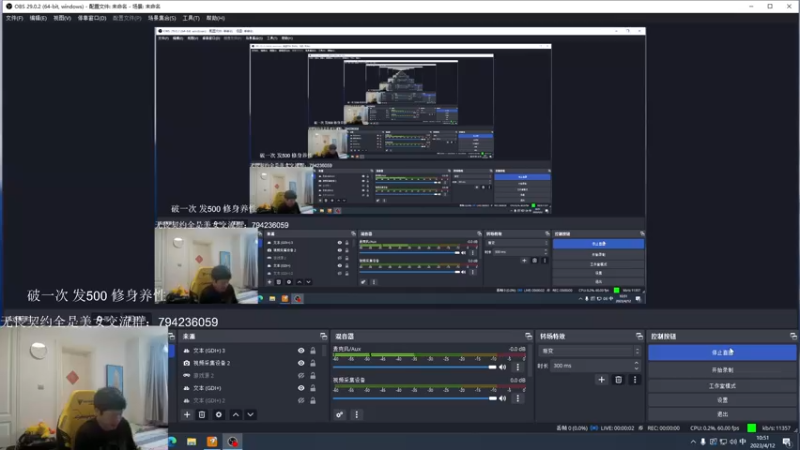Delete transition with trash icon
The image size is (800, 450).
618,380
